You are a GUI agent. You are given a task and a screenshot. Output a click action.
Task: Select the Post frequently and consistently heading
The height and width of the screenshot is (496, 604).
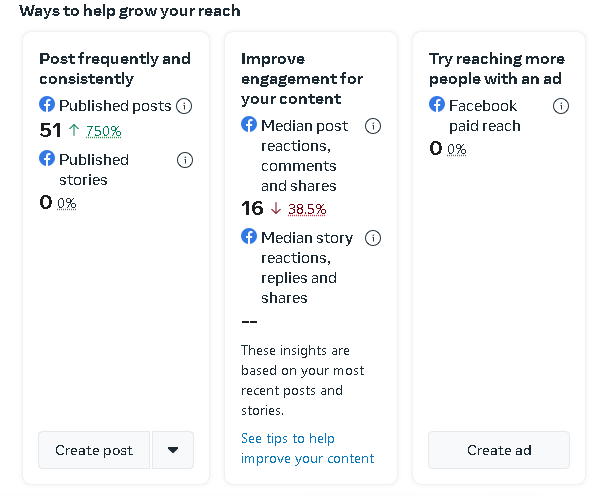point(114,68)
